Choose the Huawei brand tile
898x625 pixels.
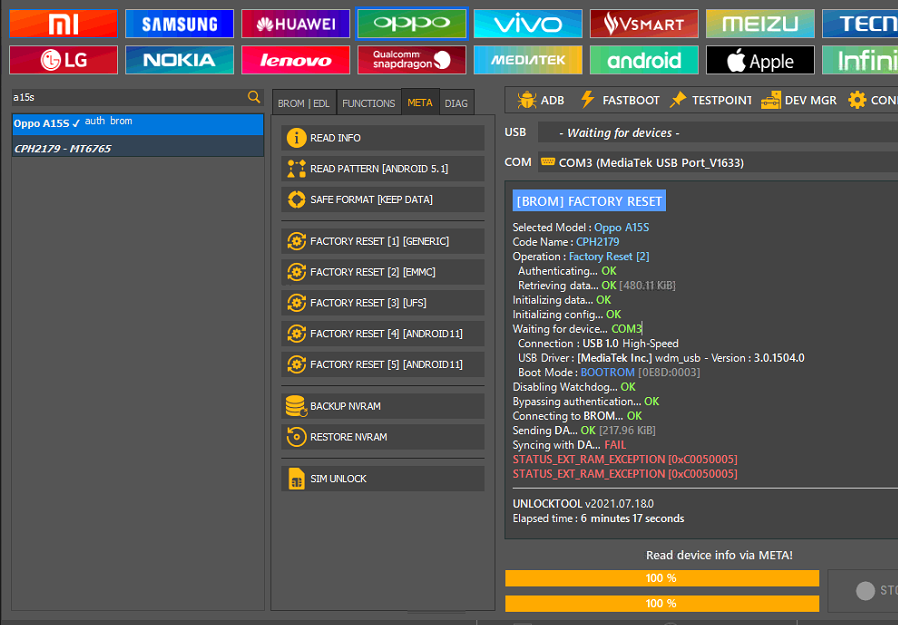pos(296,24)
